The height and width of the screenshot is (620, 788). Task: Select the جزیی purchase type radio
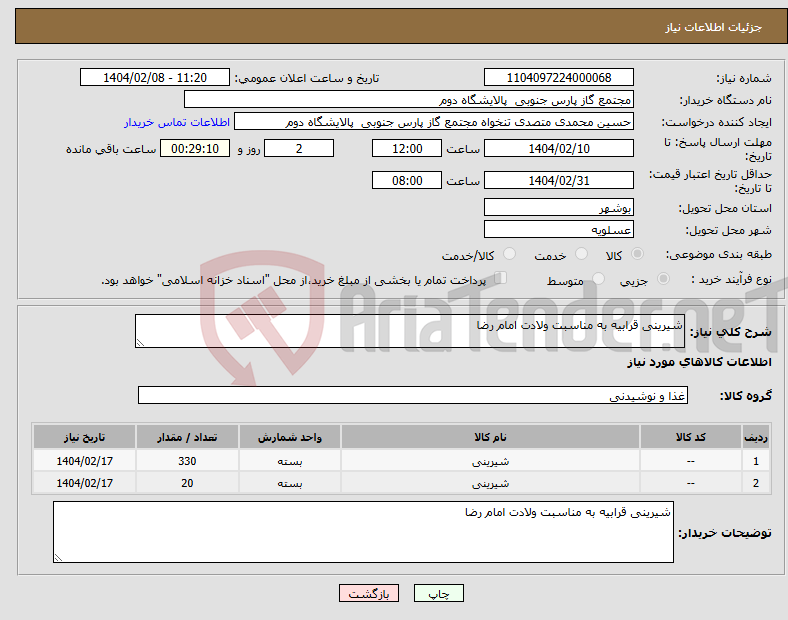(663, 278)
